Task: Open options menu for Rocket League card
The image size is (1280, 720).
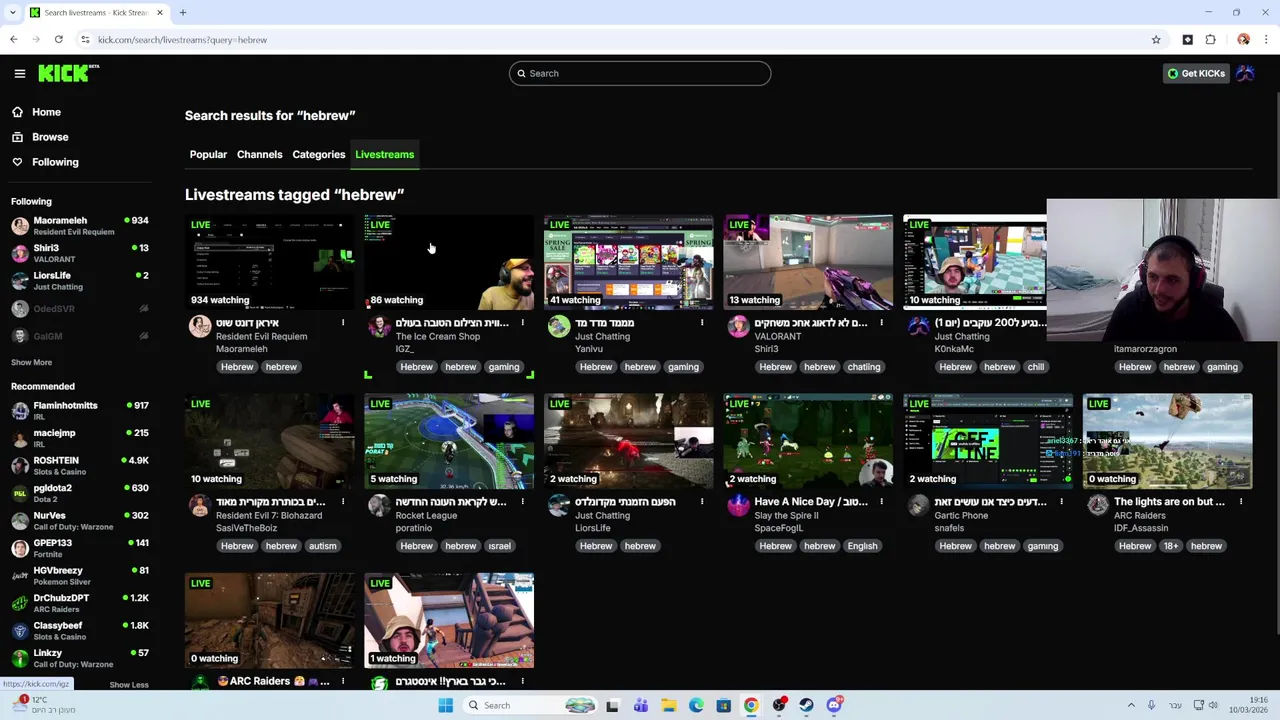Action: coord(522,502)
